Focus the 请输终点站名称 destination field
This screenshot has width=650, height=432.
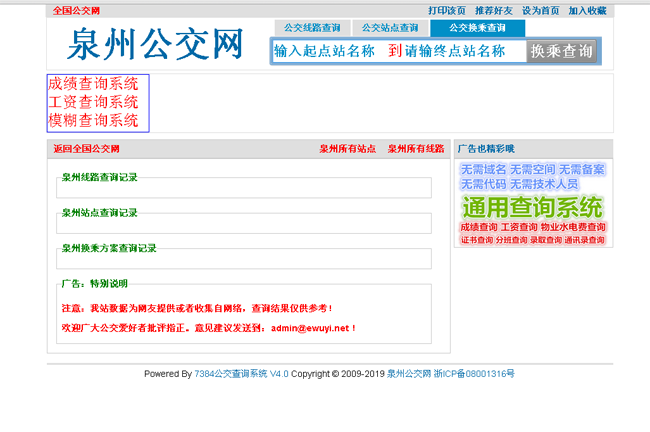[463, 51]
